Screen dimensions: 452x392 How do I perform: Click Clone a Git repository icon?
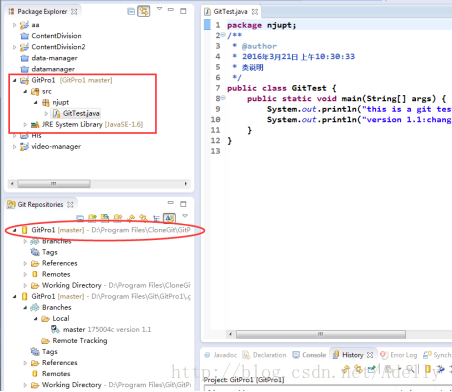(105, 218)
